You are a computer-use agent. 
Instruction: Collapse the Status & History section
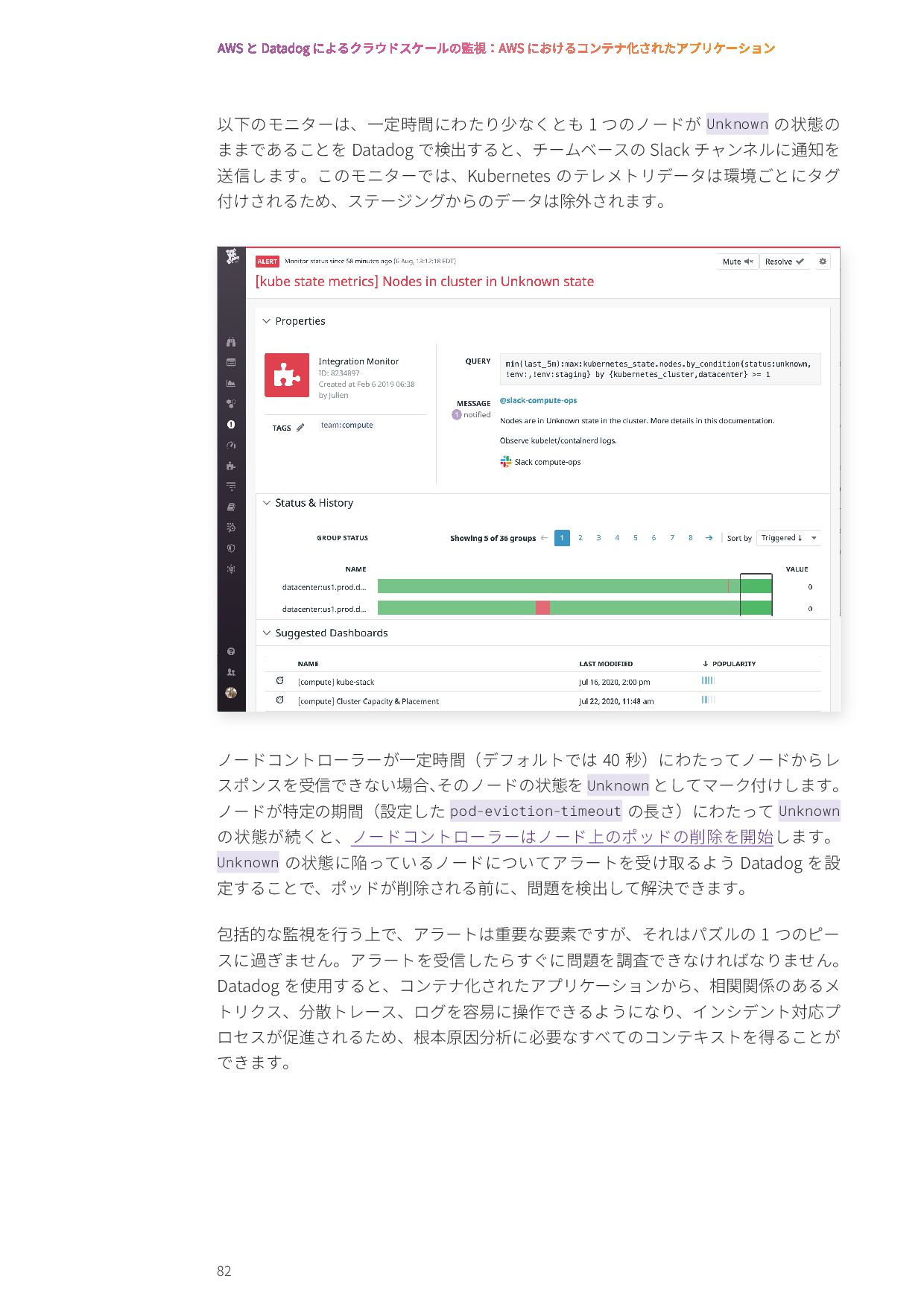pyautogui.click(x=267, y=503)
